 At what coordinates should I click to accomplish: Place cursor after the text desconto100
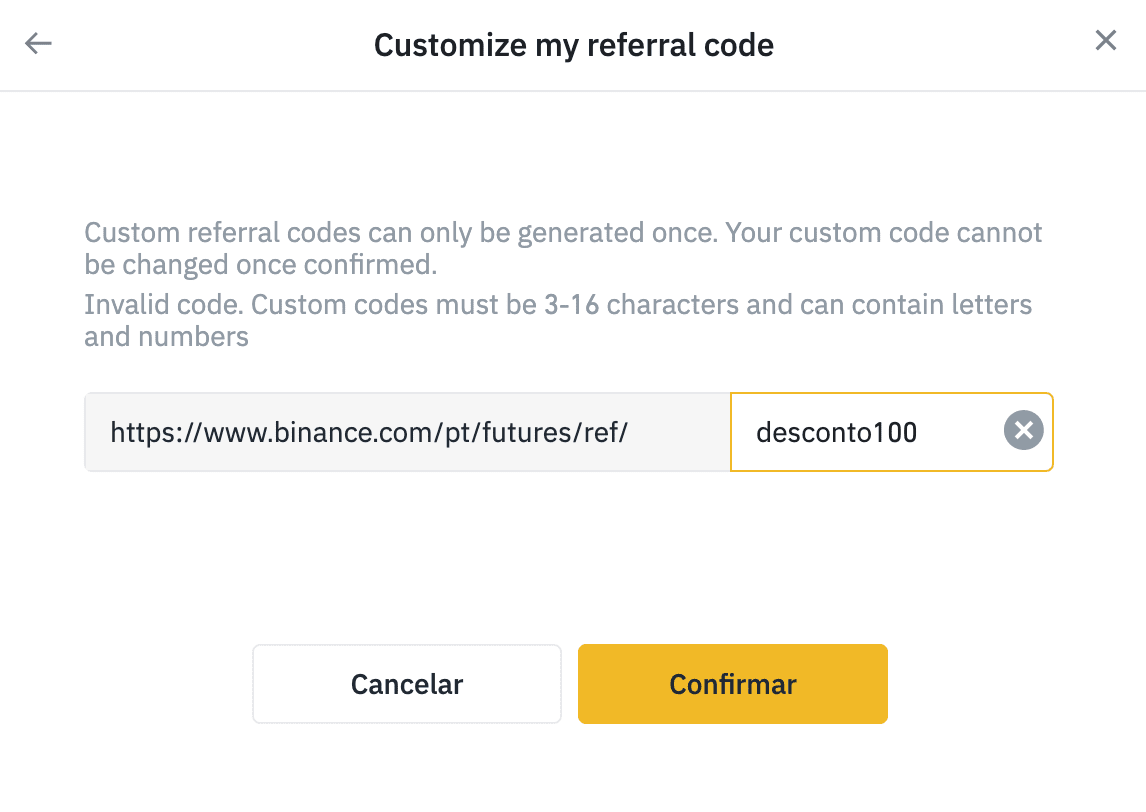pos(919,432)
